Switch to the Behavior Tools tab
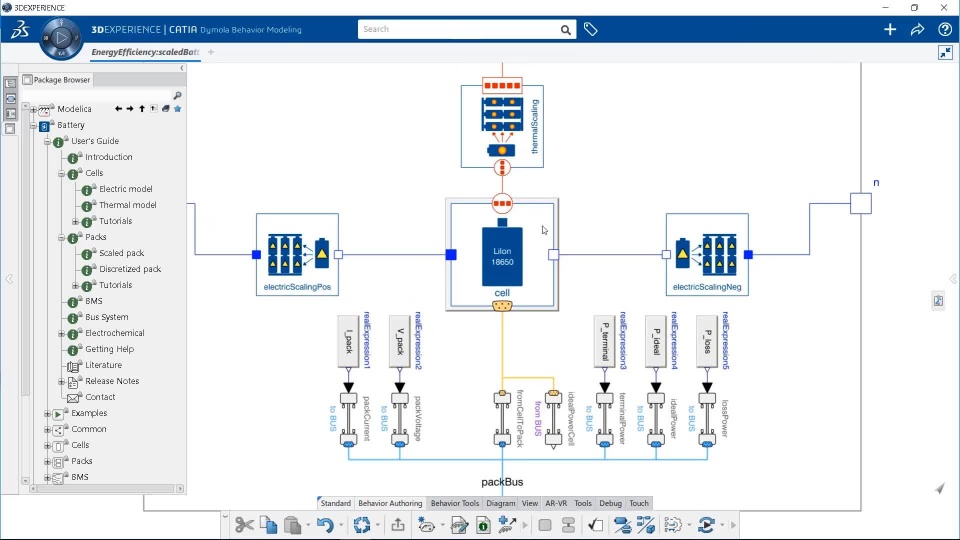 455,503
